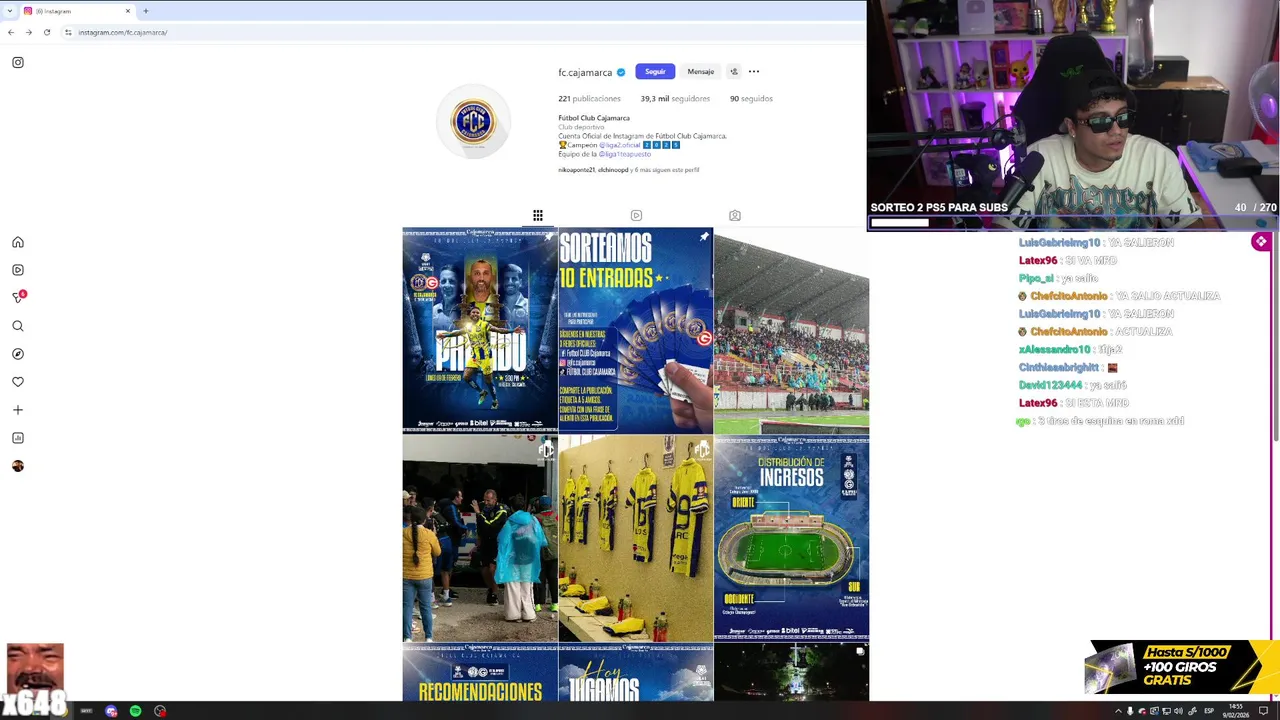Click chat username David123444
Viewport: 1280px width, 720px height.
coord(1051,385)
